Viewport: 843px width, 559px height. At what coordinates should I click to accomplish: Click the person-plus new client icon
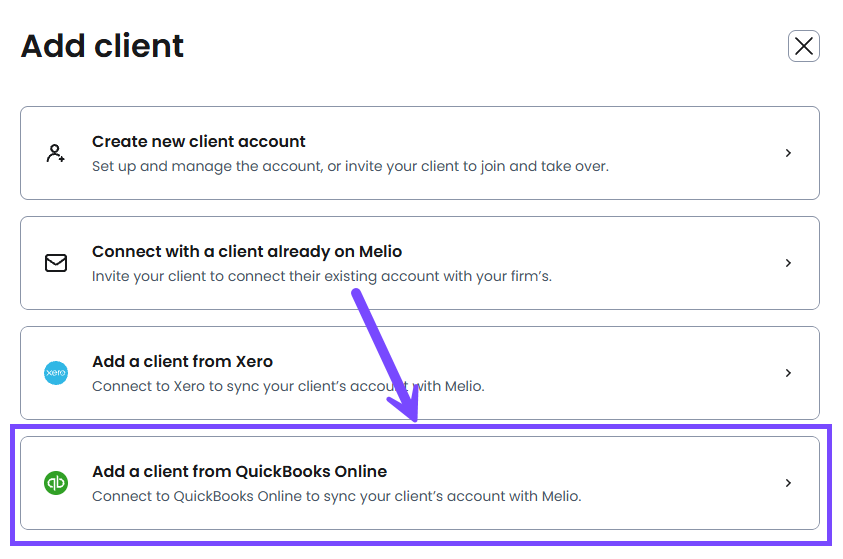(x=56, y=153)
